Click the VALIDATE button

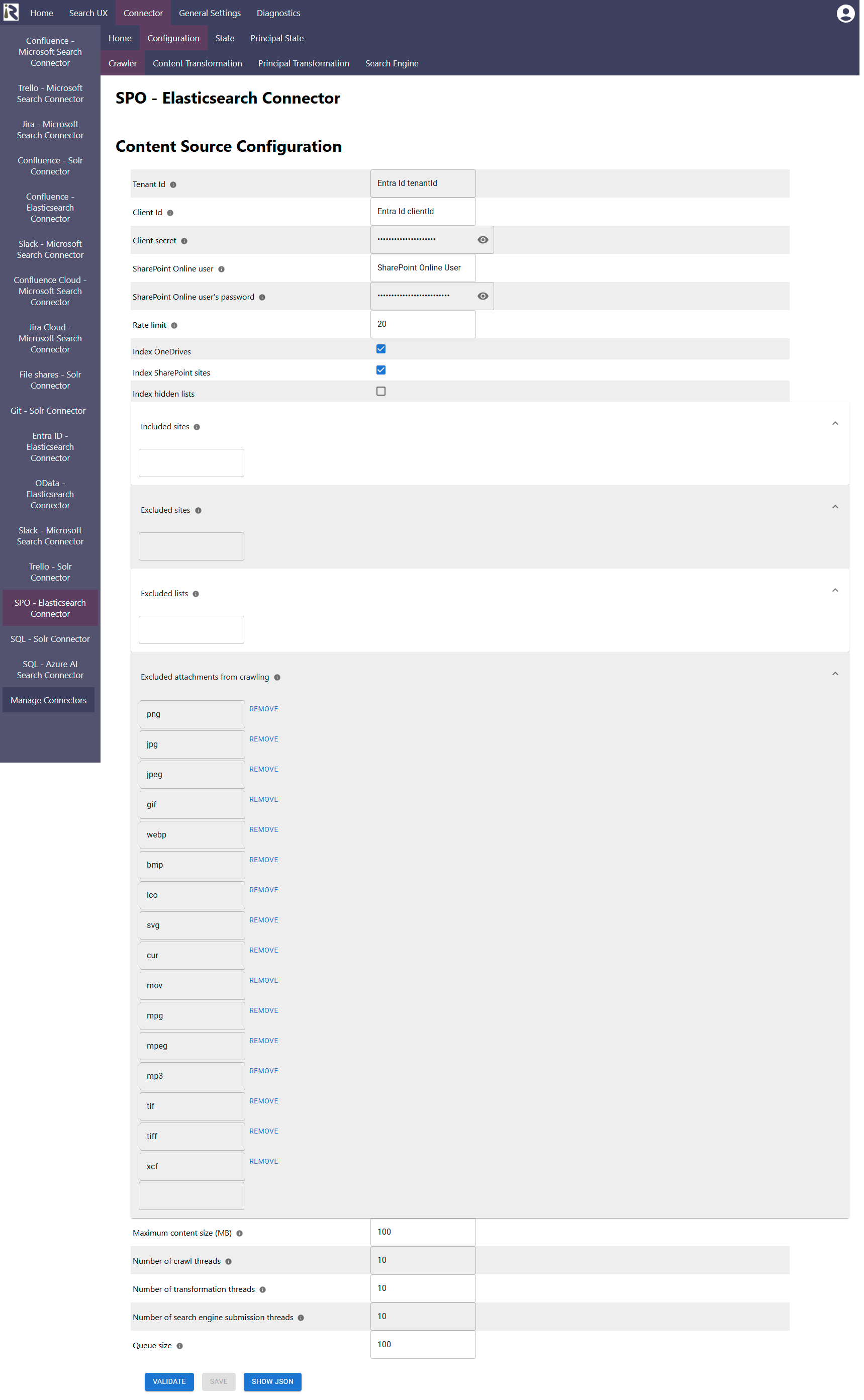tap(169, 1382)
